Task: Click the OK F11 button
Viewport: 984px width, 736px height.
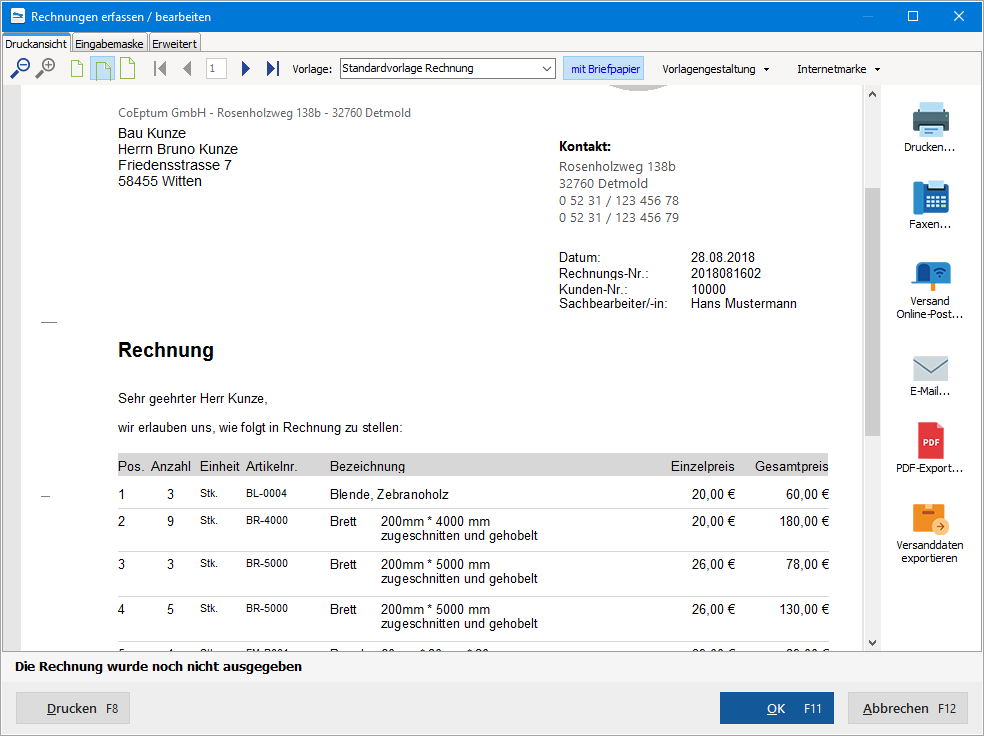Action: [x=777, y=708]
